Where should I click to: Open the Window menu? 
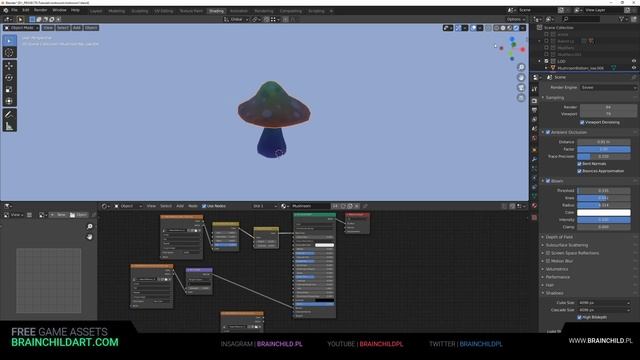point(60,10)
